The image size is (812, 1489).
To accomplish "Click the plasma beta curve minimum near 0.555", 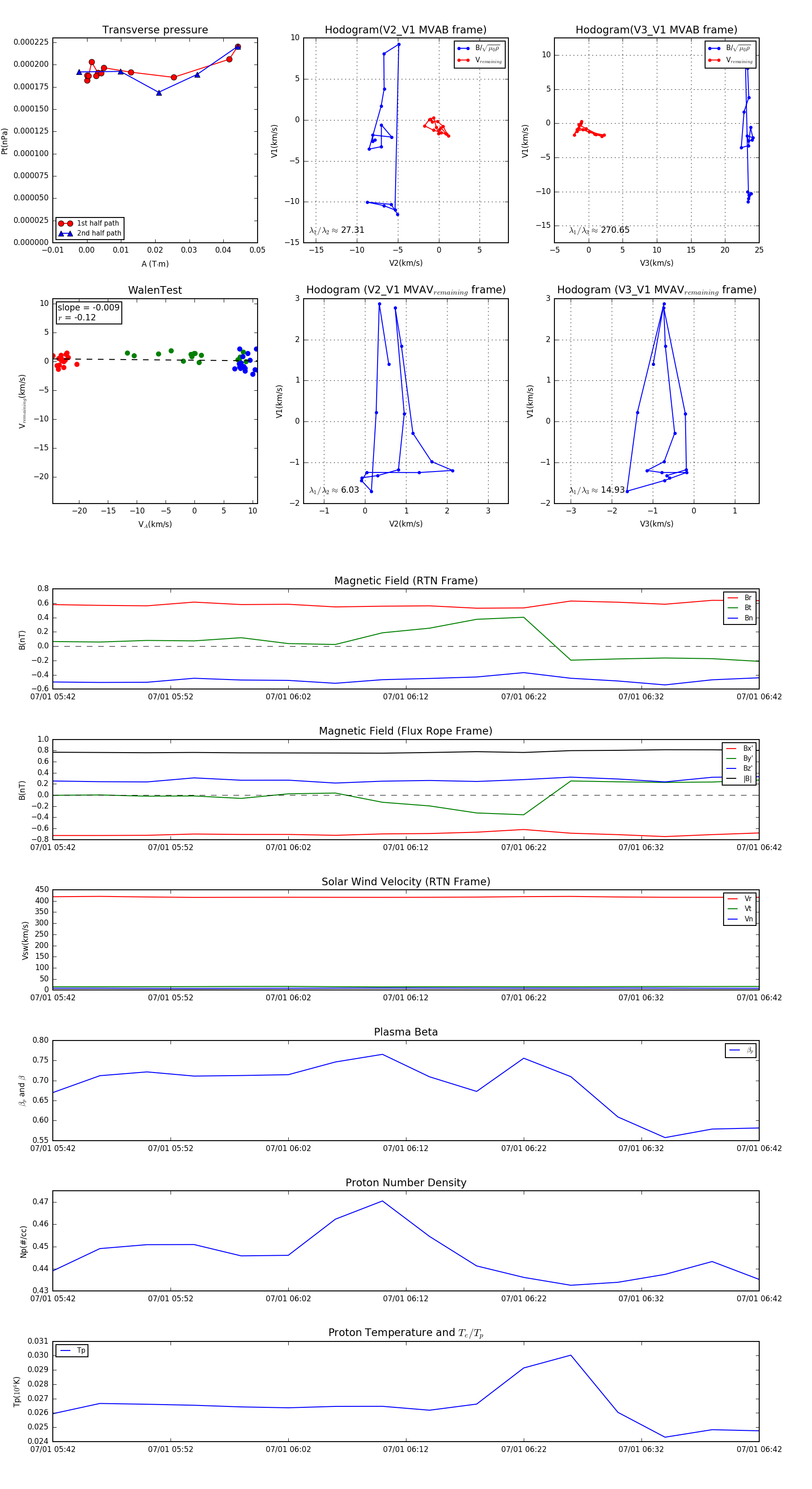I will [x=665, y=1138].
